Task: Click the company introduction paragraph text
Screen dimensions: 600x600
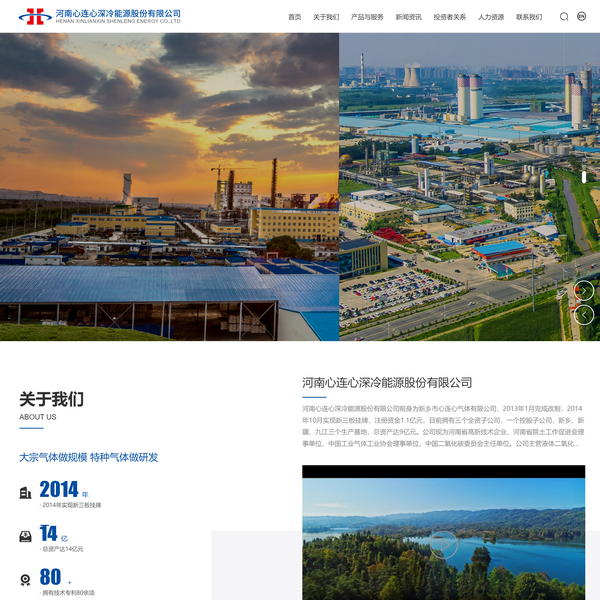Action: coord(442,426)
